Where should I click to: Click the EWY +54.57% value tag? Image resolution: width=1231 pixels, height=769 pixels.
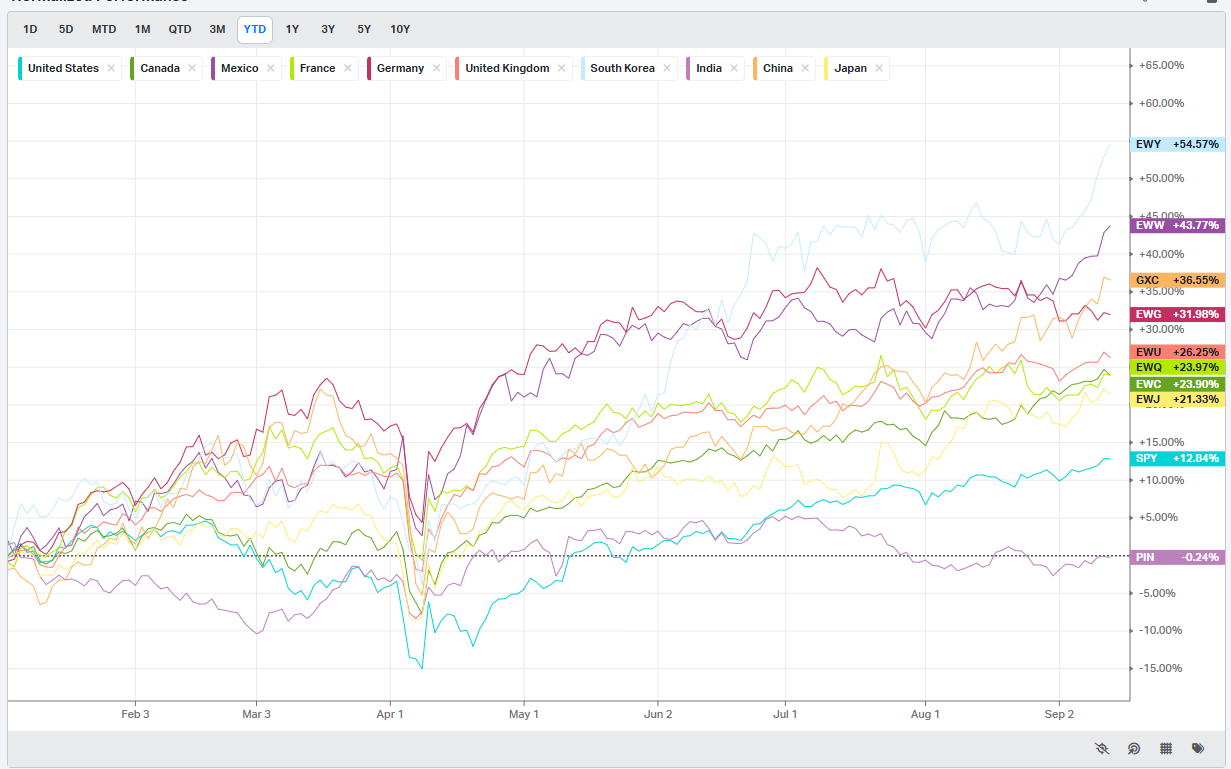click(1177, 144)
